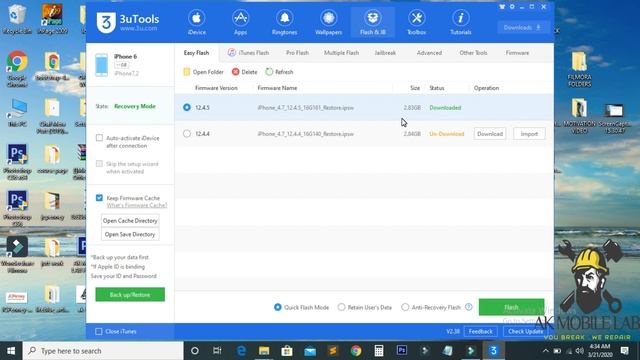Open Microsoft Store from taskbar
Screen dimensions: 640x360
287,351
